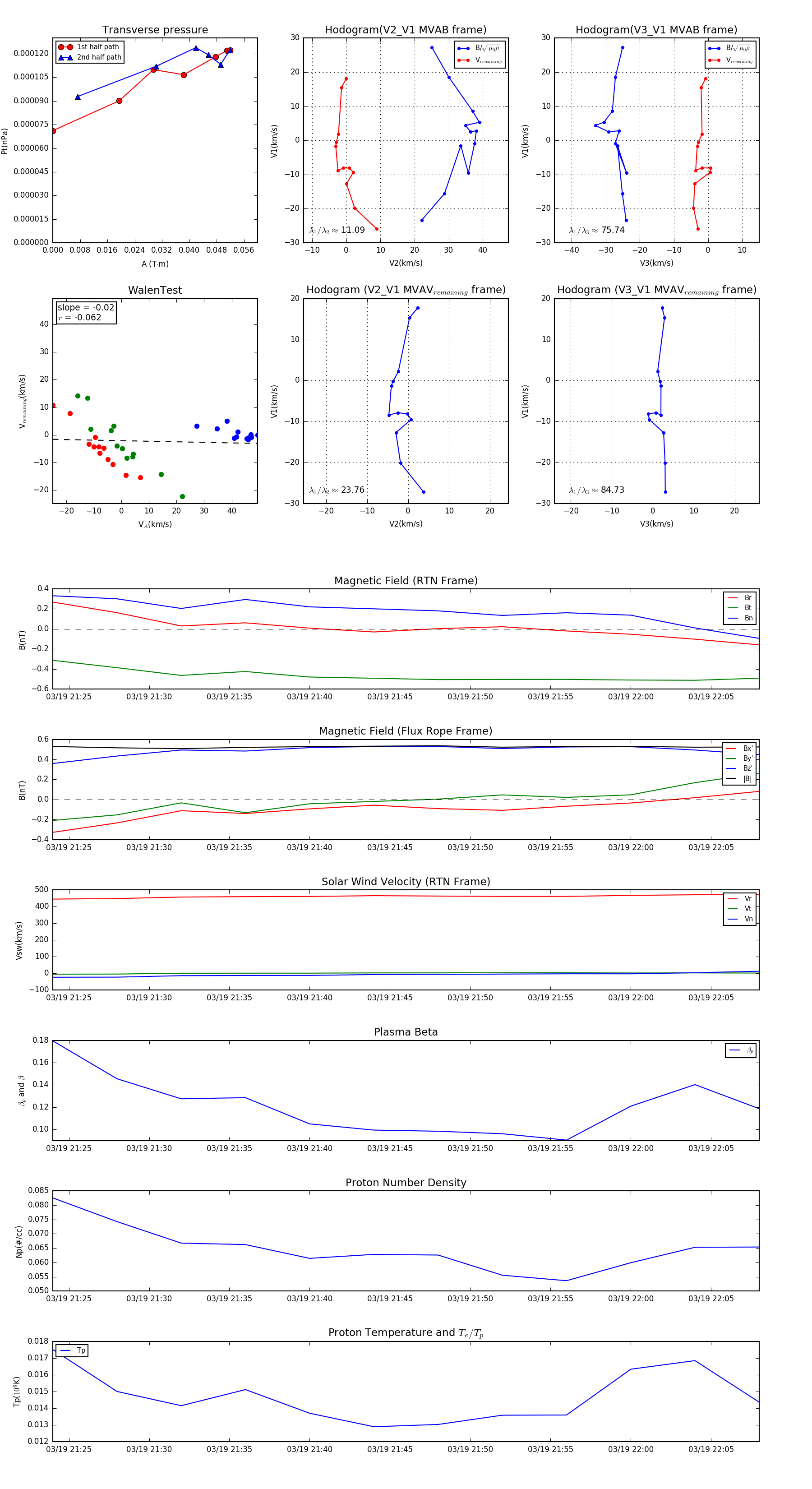Click the 'WalenTest' plot title
The image size is (812, 1489).
click(x=155, y=290)
